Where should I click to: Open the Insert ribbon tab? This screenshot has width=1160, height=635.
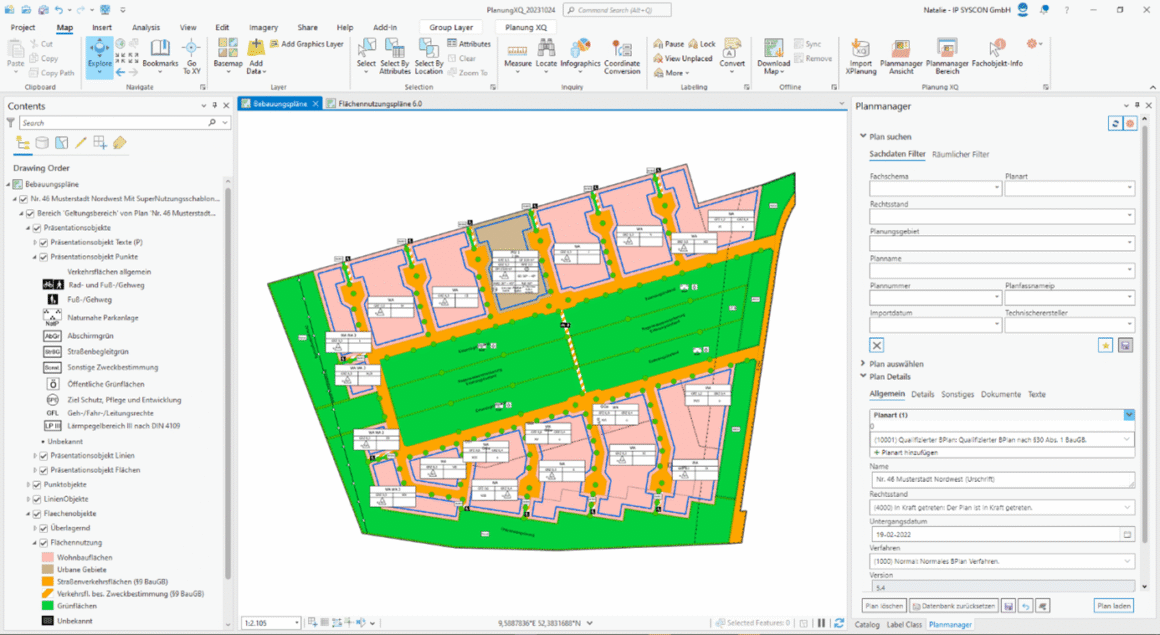pos(102,27)
